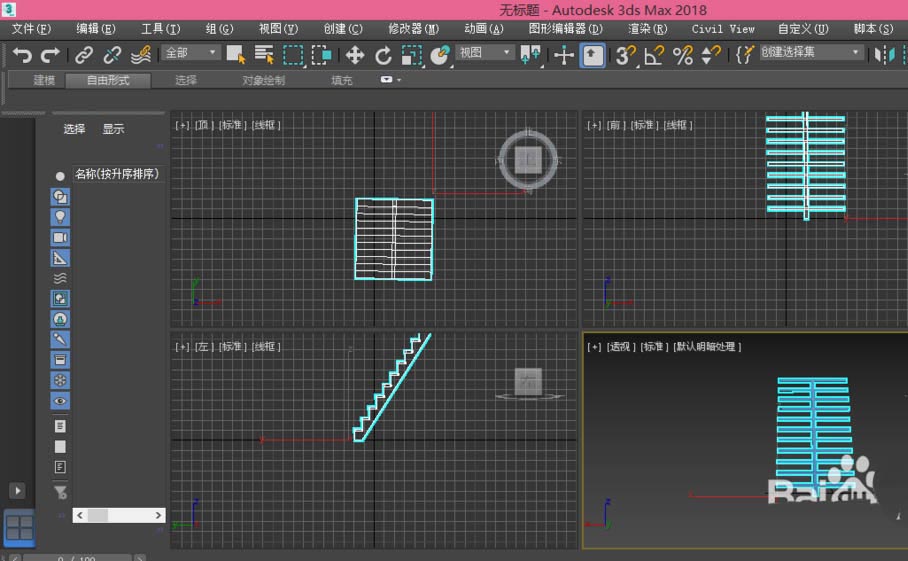Select the Move transform tool

tap(355, 55)
